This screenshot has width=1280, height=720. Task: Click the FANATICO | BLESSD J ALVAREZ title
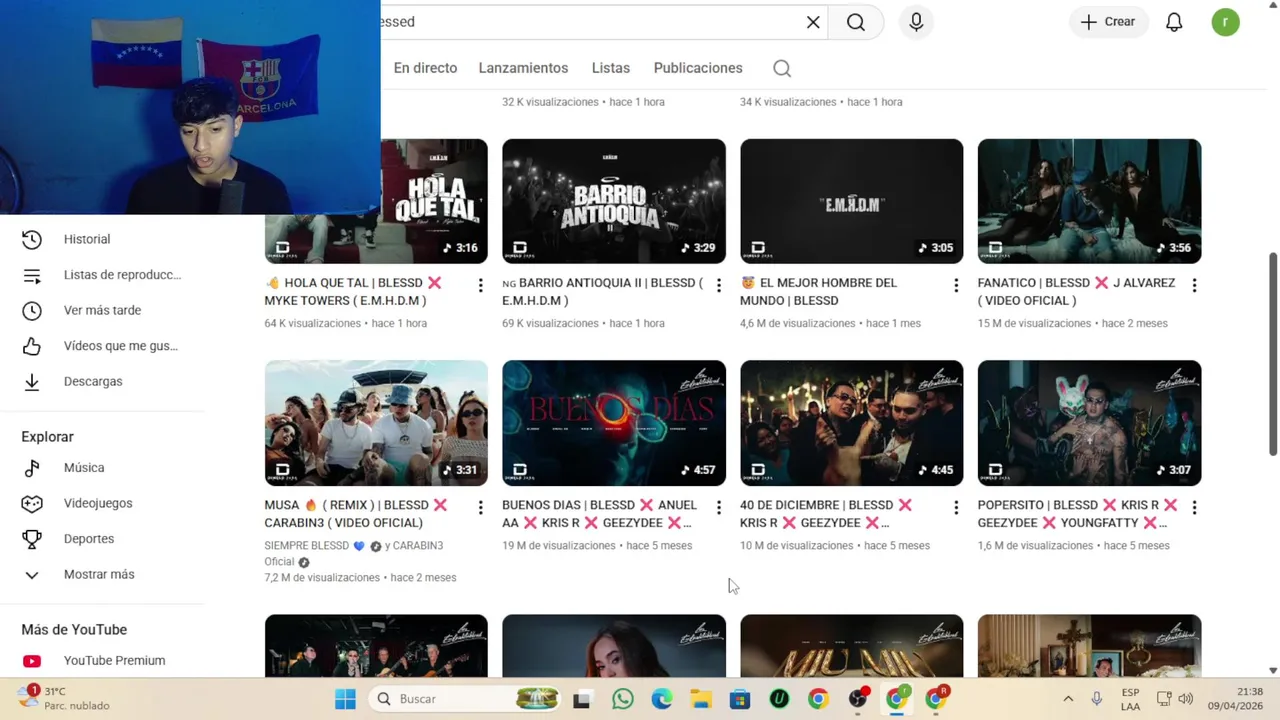(x=1076, y=292)
